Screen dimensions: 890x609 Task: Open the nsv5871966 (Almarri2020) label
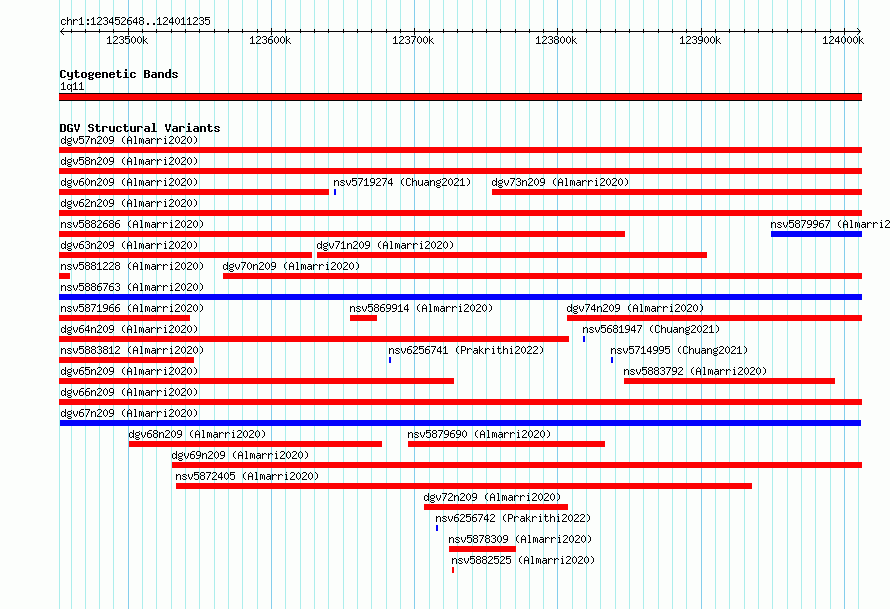pyautogui.click(x=132, y=308)
